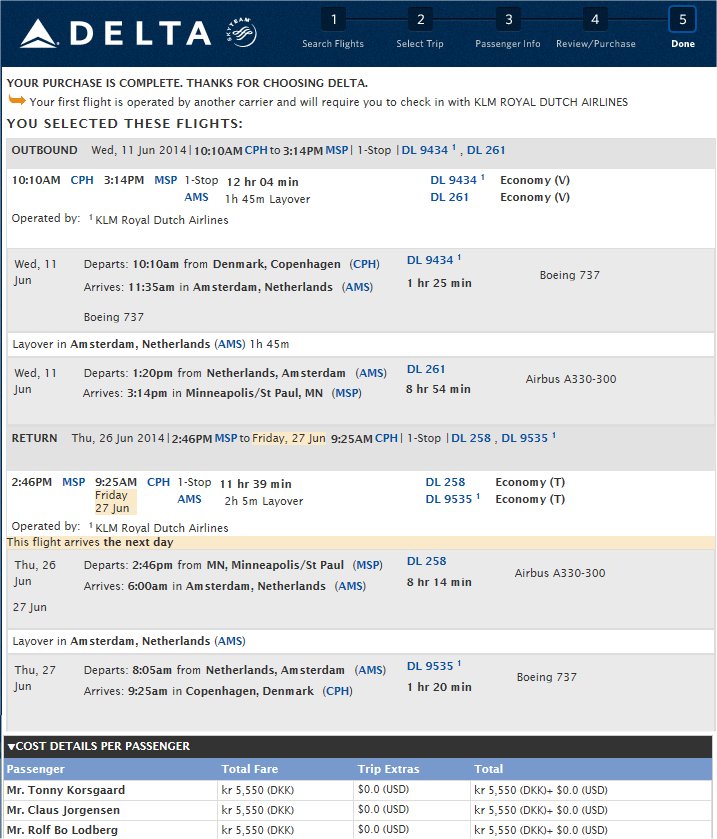
Task: Click MSP link in return header bar
Action: tap(226, 438)
